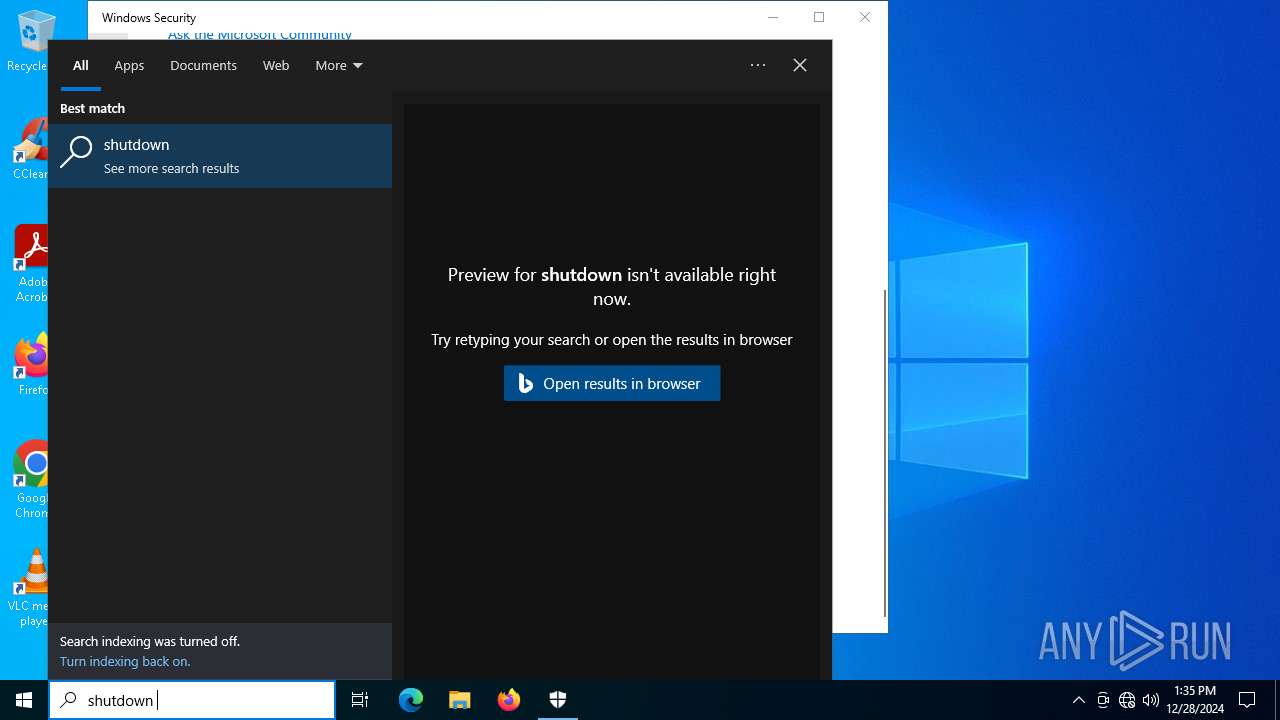
Task: Click the safely remove hardware tray icon
Action: (1103, 700)
